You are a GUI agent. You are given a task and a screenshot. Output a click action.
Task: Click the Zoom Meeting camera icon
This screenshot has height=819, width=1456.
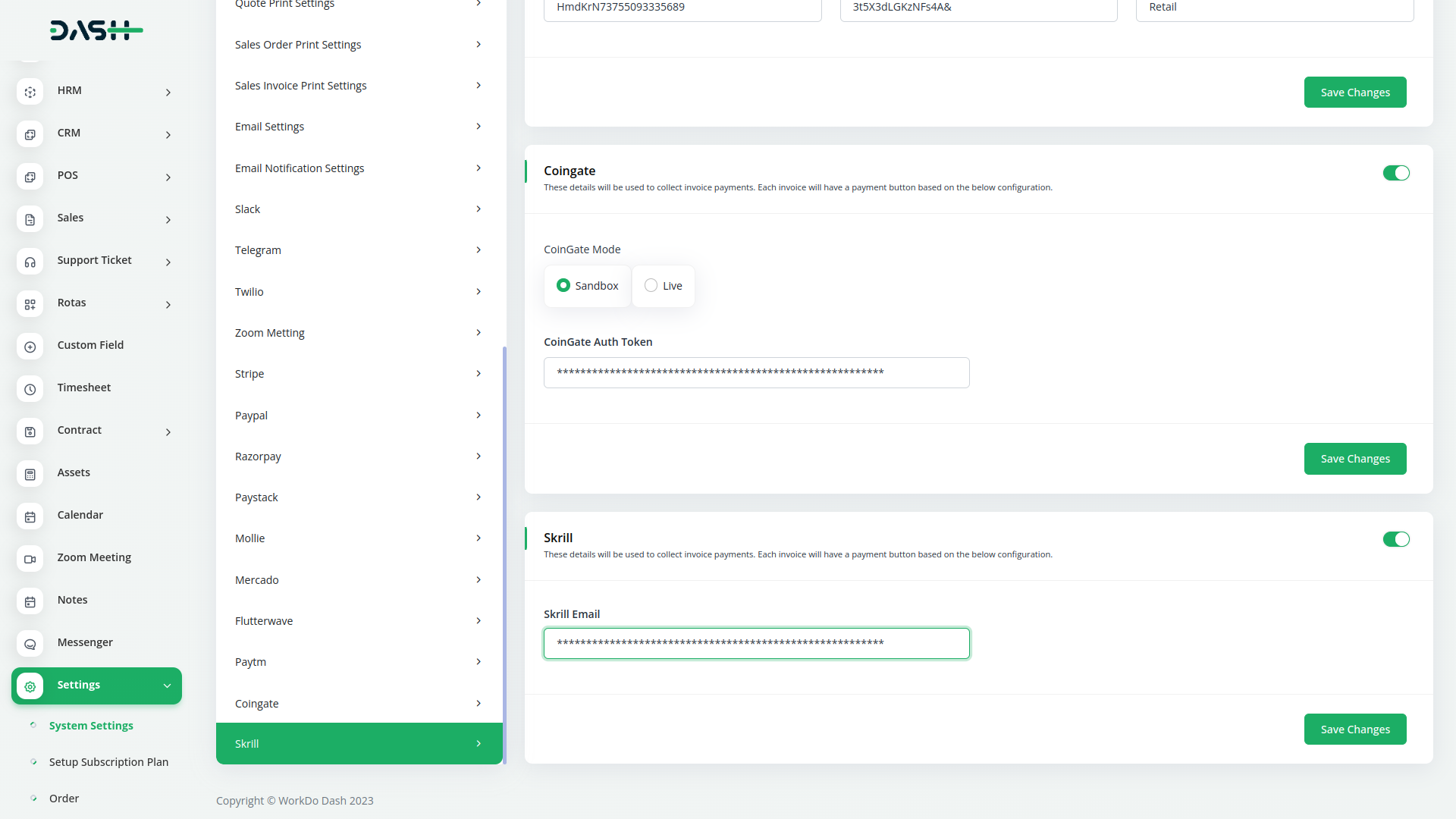tap(30, 559)
